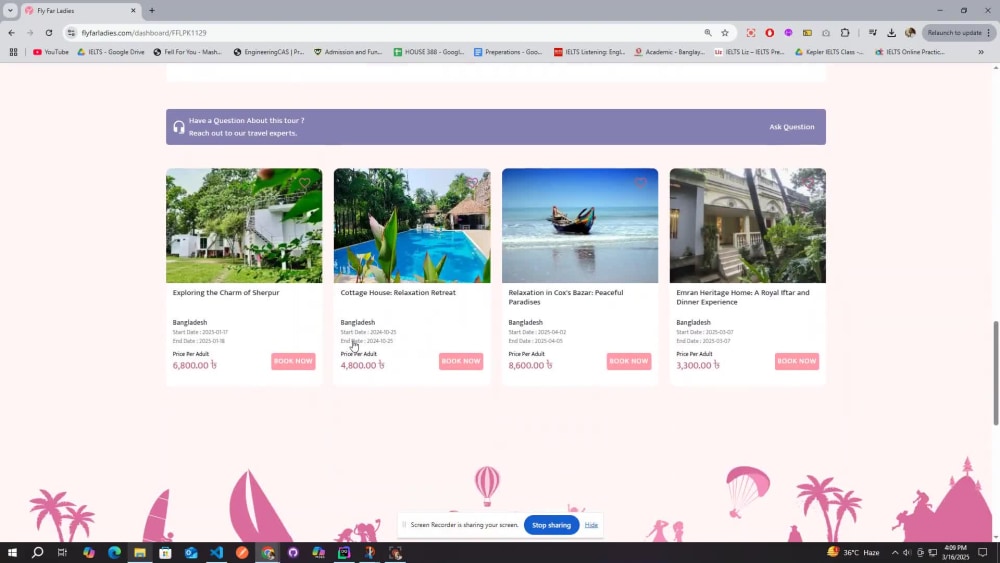
Task: Open the HOUSE 388 Google Sheets bookmark
Action: point(429,52)
